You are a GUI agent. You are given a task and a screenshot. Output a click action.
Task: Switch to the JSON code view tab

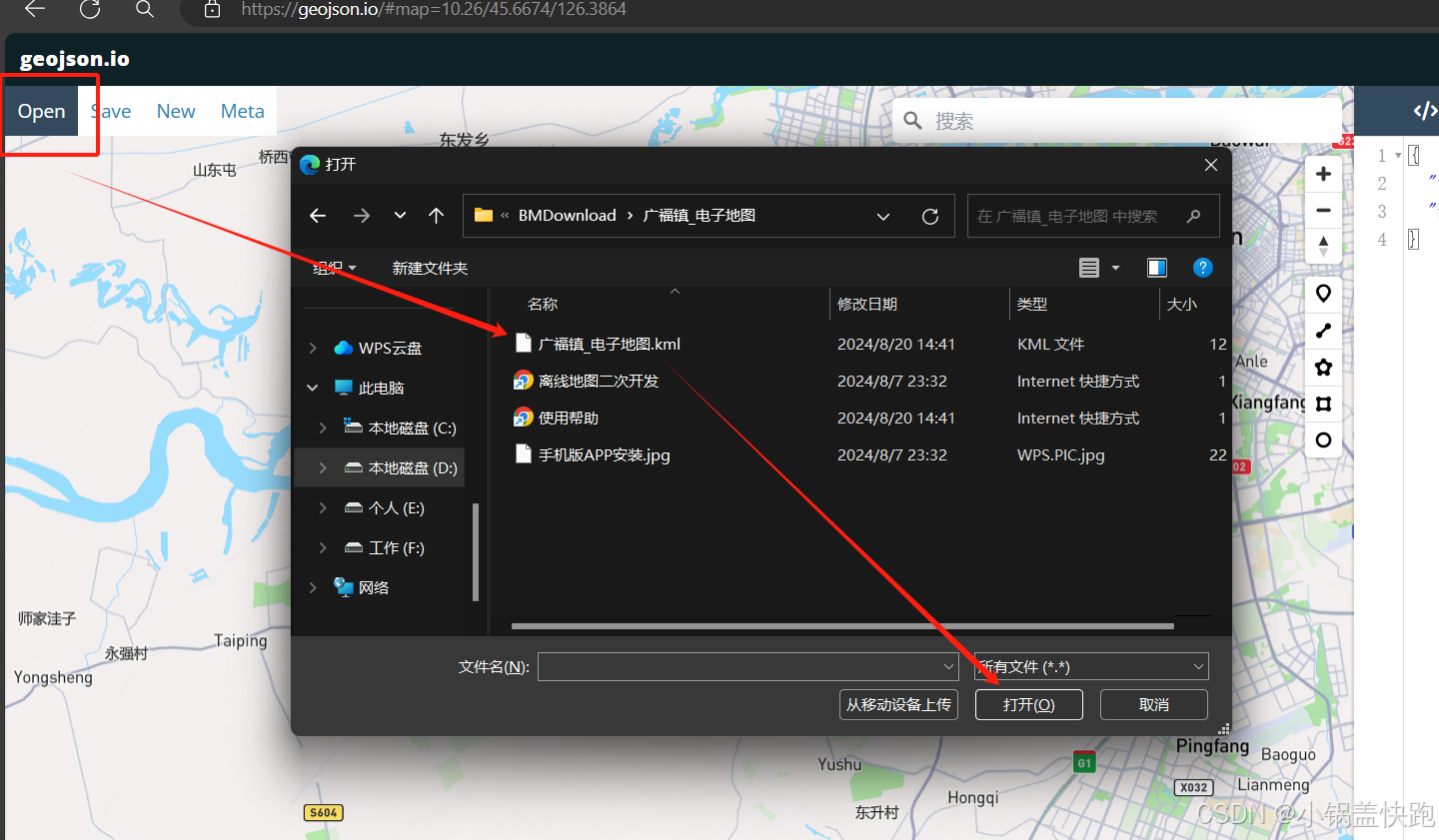1424,111
